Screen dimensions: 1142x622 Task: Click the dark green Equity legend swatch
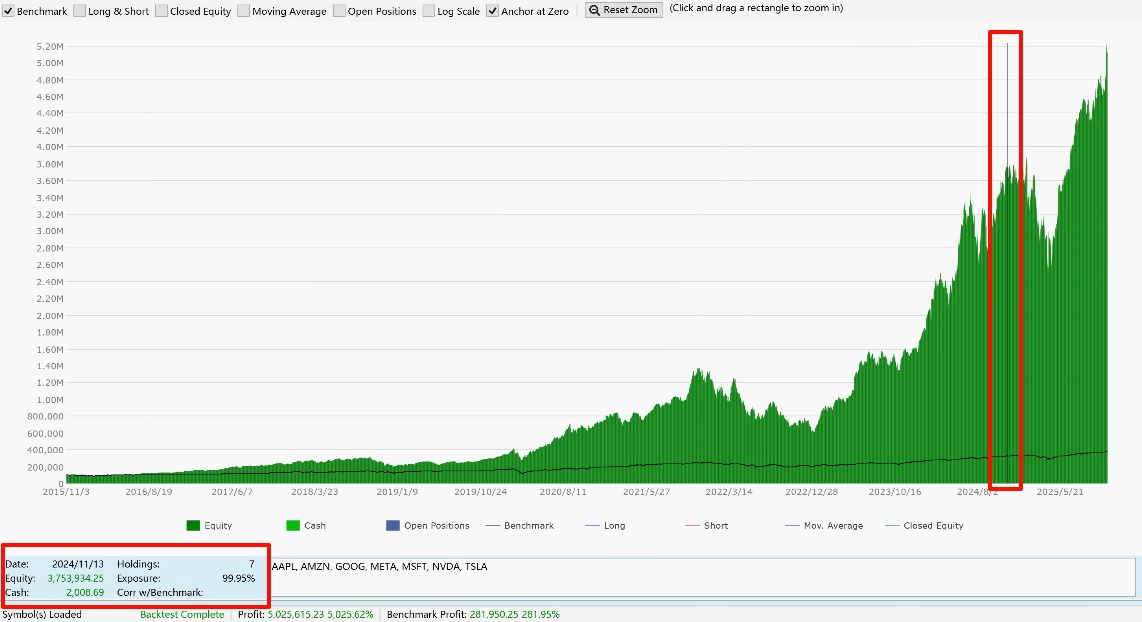click(193, 526)
